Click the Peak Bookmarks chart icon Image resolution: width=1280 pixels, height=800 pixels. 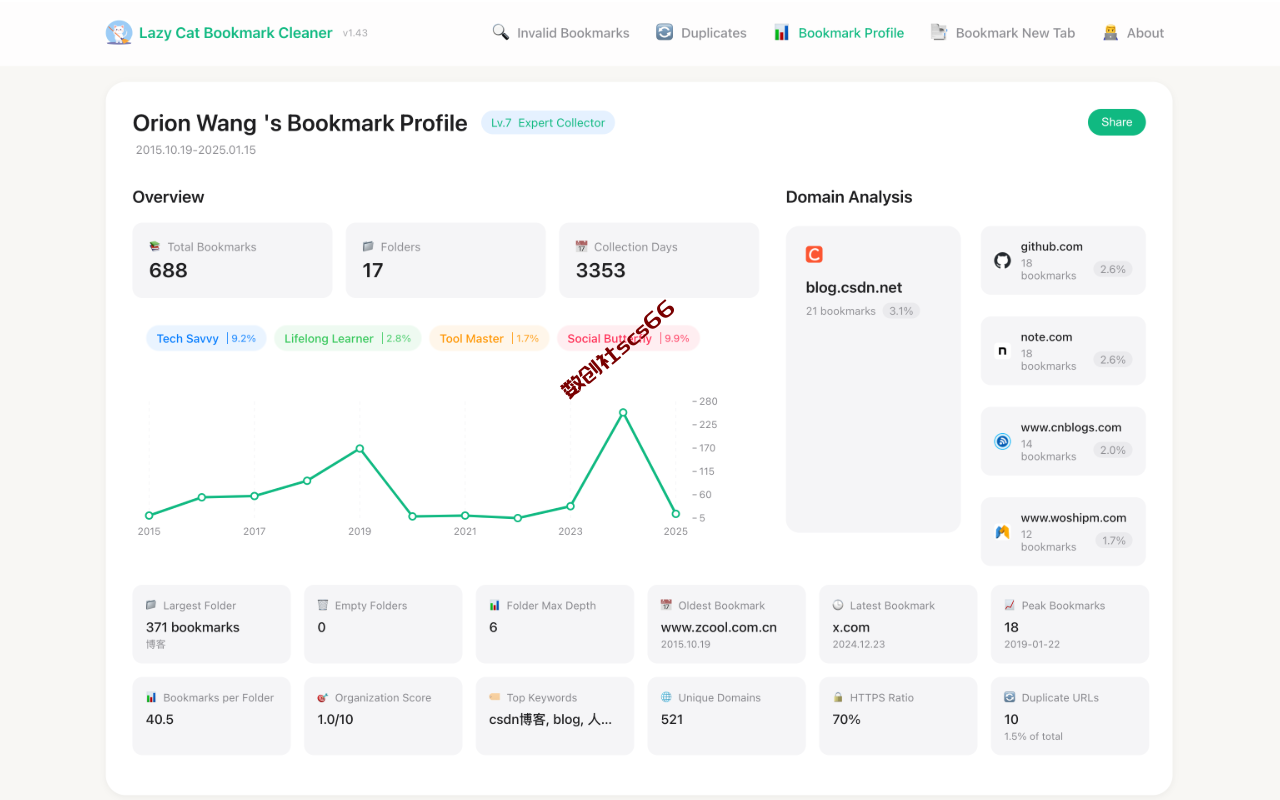(1010, 605)
